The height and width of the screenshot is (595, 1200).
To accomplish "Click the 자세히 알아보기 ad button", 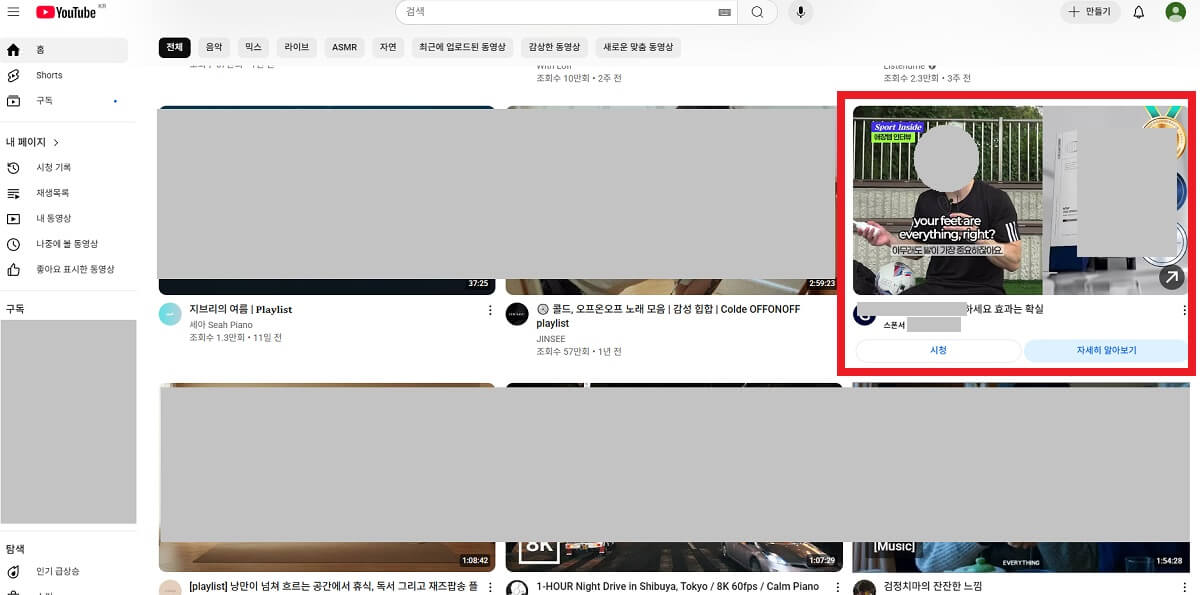I will [x=1105, y=351].
